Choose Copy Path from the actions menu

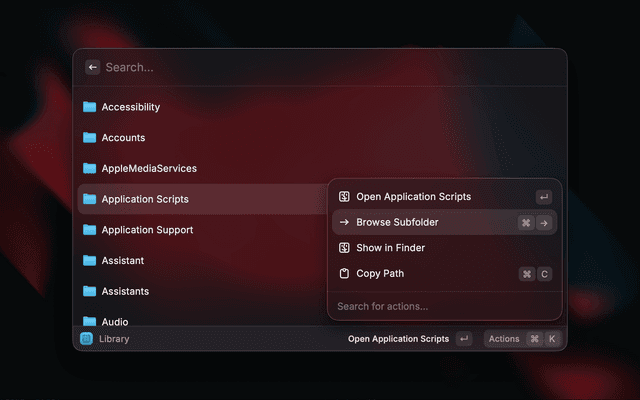pos(444,273)
